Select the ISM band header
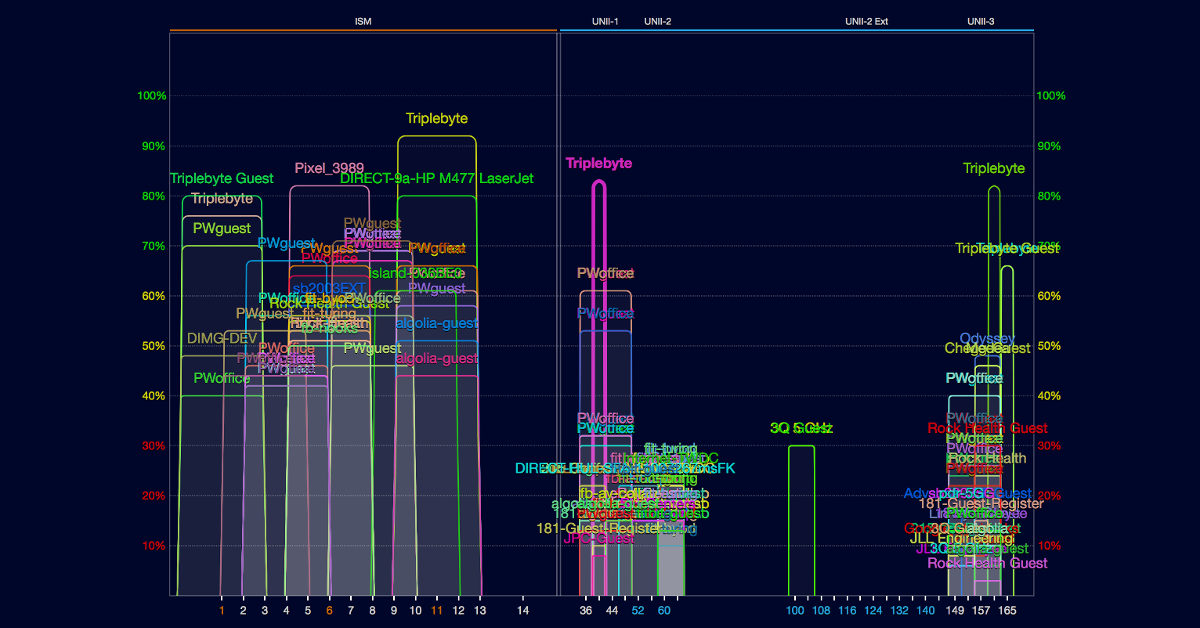The width and height of the screenshot is (1200, 628). (363, 21)
